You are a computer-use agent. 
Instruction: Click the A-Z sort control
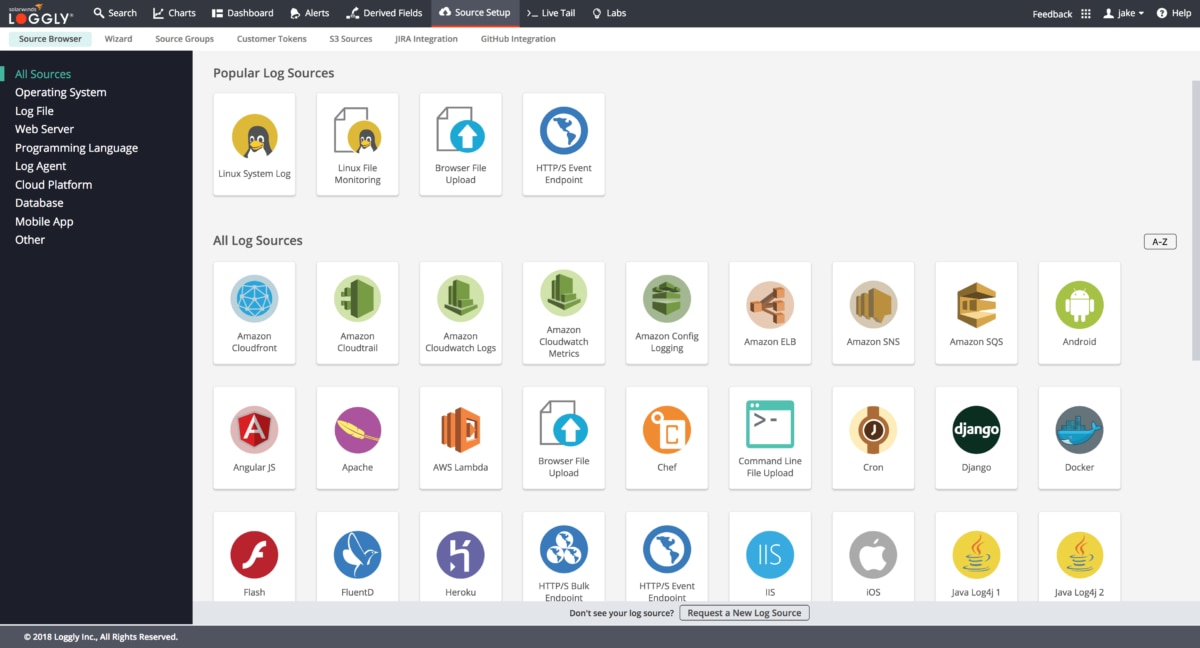tap(1159, 241)
